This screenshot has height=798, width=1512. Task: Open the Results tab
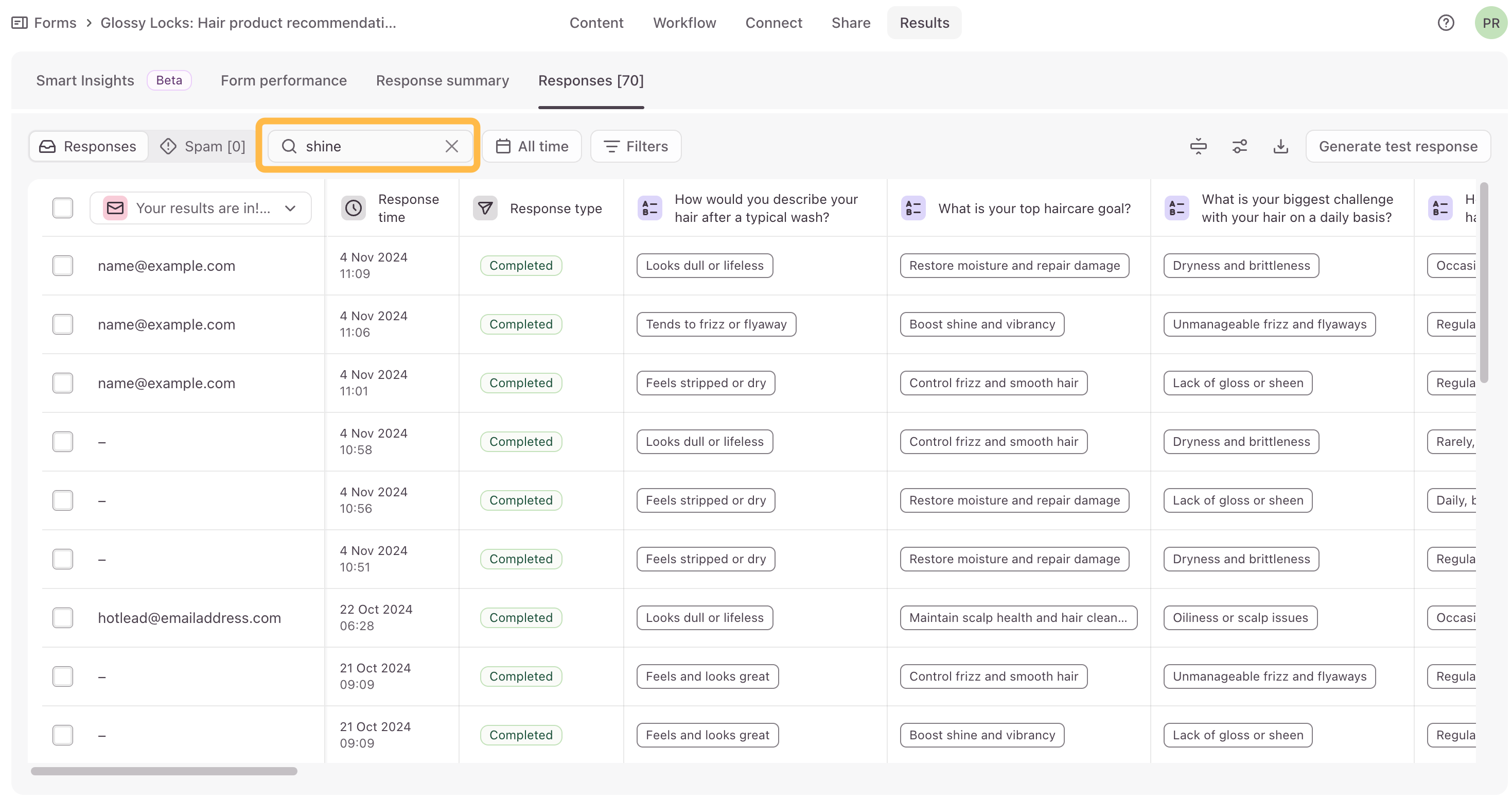click(924, 23)
